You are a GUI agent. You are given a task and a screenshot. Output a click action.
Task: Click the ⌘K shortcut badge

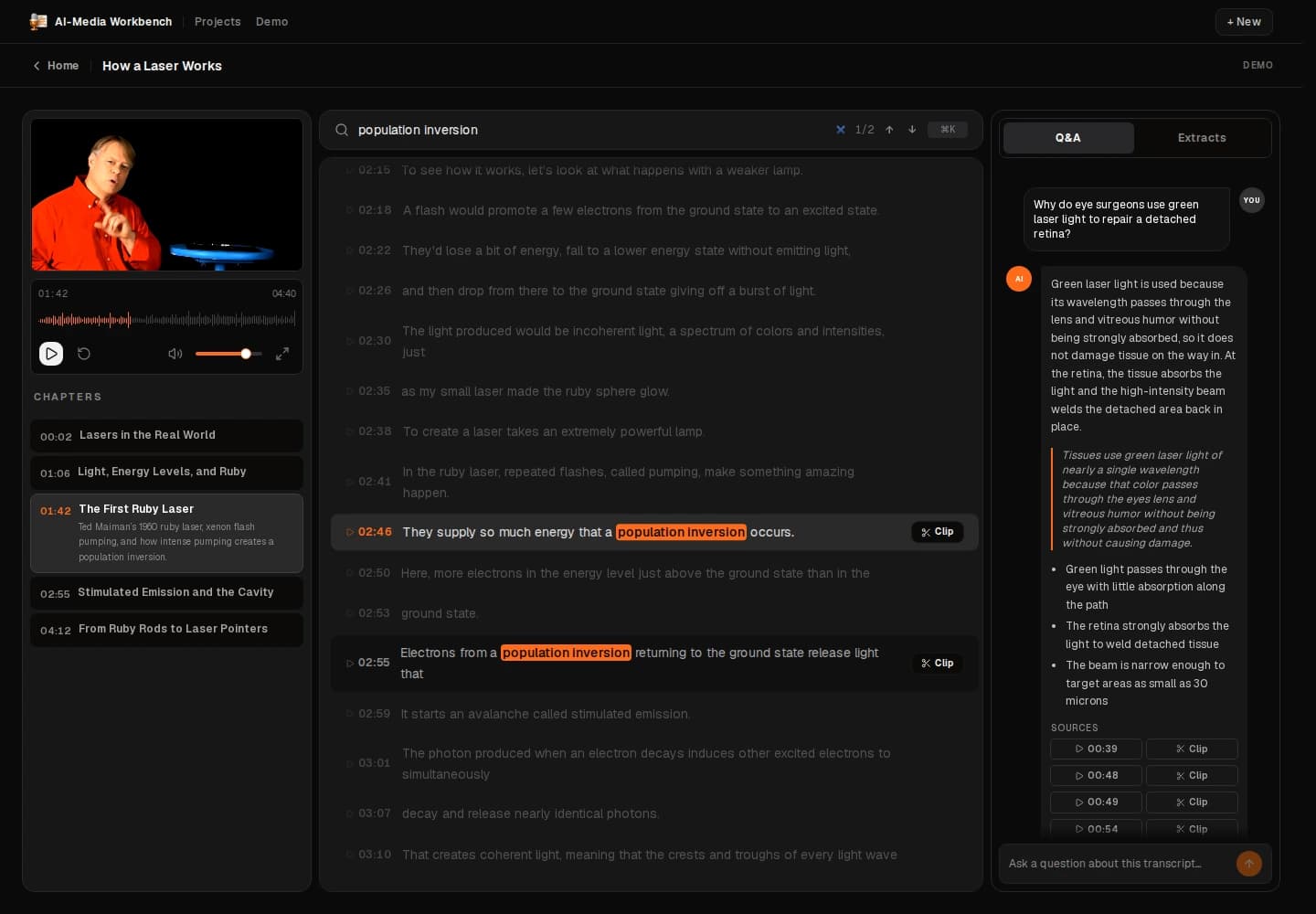coord(948,130)
